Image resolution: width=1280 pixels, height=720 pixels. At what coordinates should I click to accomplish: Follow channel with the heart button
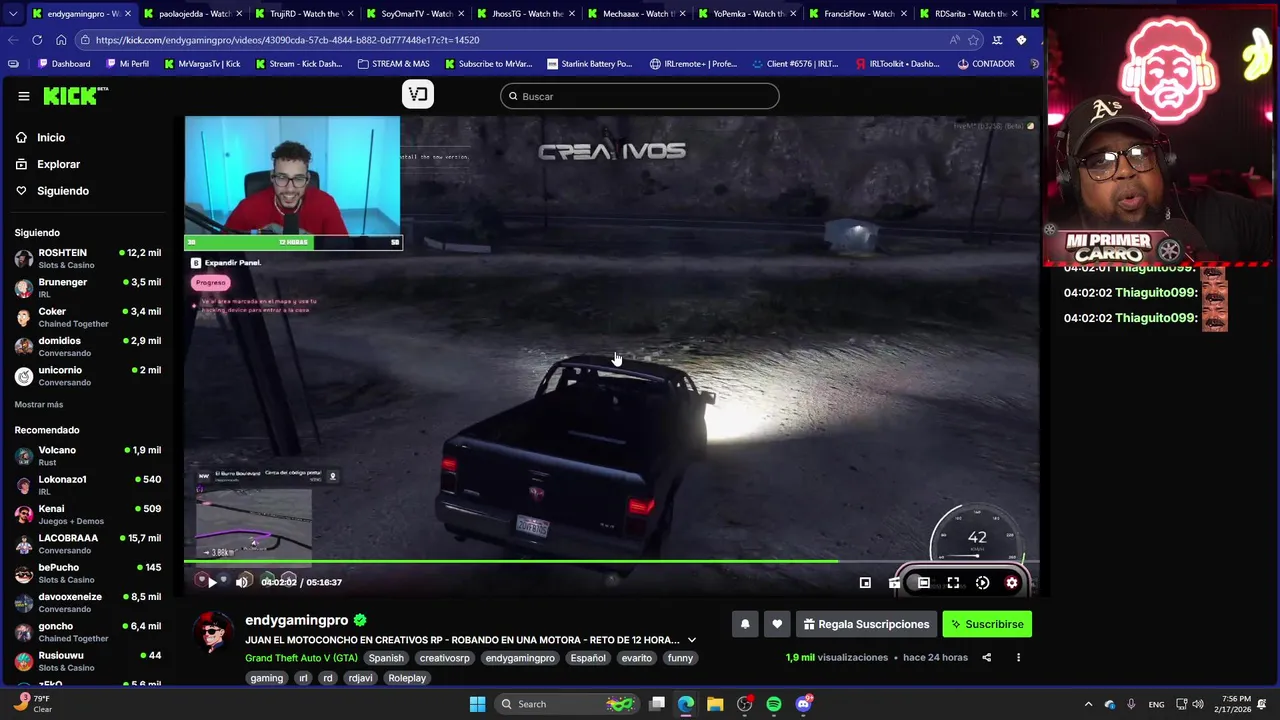(x=777, y=624)
